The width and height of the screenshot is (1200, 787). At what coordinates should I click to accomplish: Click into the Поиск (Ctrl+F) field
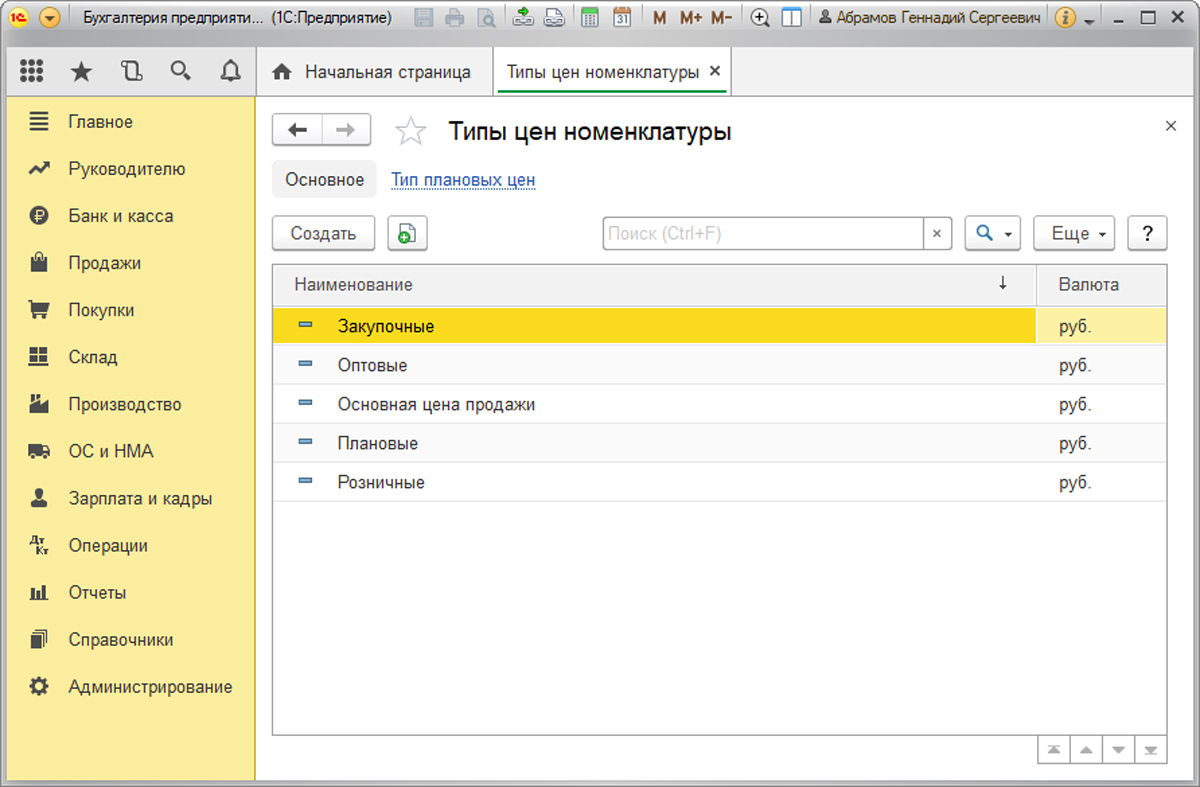click(x=762, y=233)
